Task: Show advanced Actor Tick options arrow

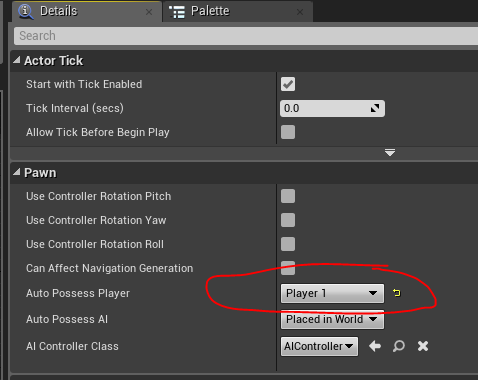Action: click(390, 153)
